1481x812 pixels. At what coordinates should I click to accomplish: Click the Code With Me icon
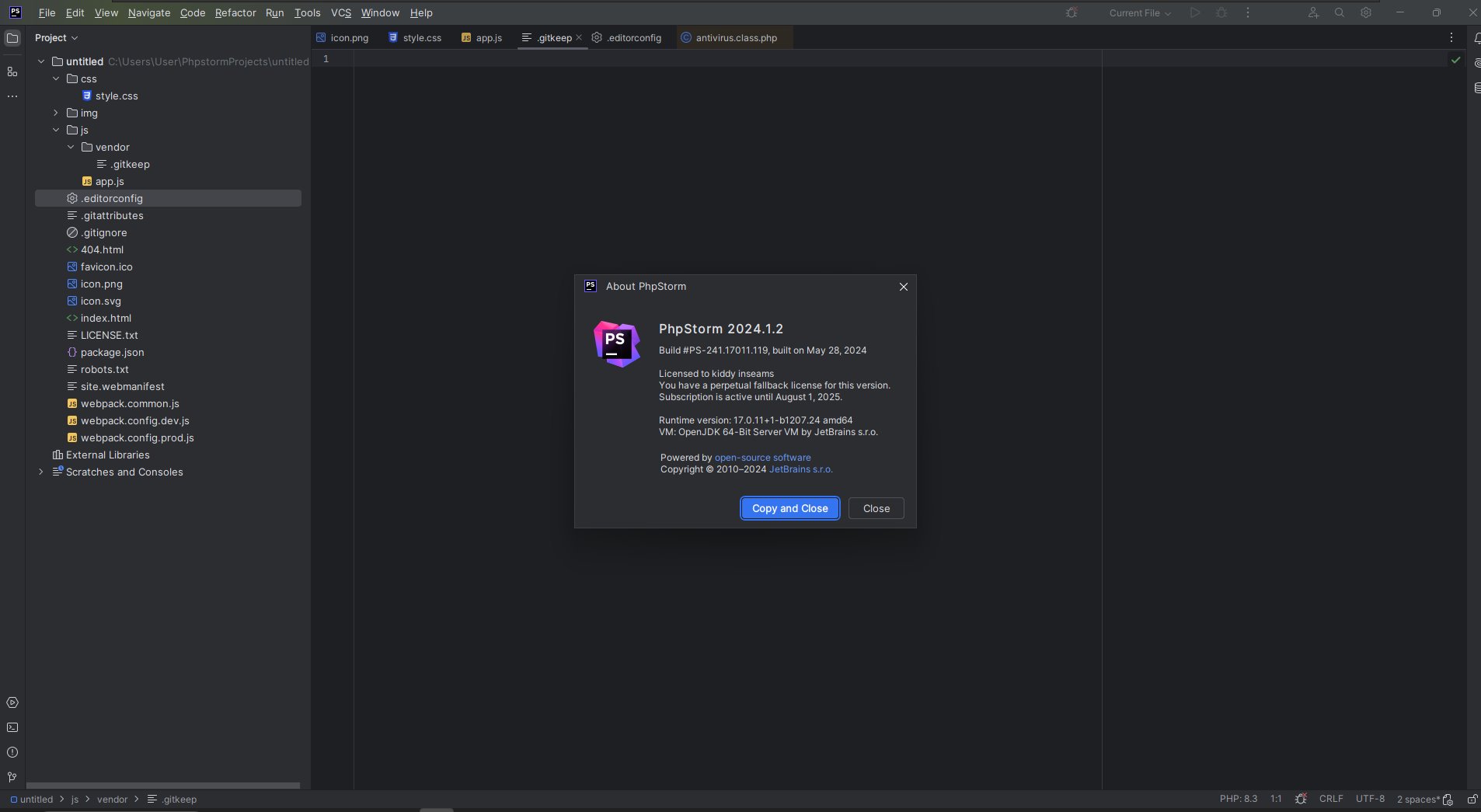(x=1313, y=13)
